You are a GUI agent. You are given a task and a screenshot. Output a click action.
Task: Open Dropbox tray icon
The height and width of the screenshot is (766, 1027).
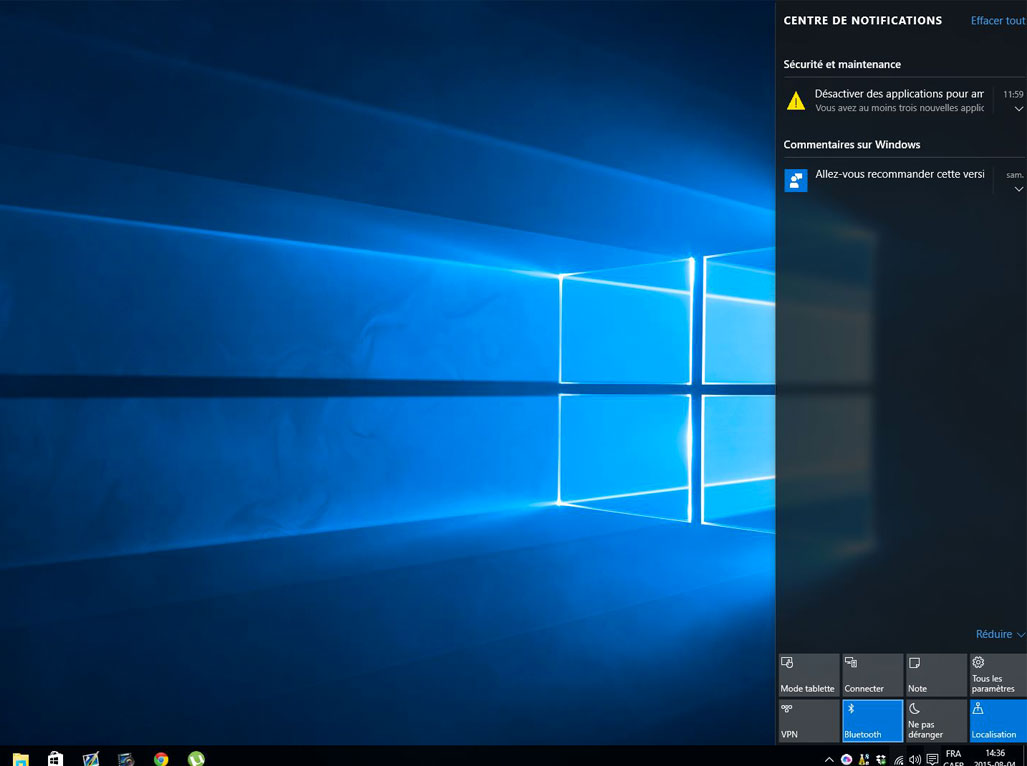click(881, 759)
